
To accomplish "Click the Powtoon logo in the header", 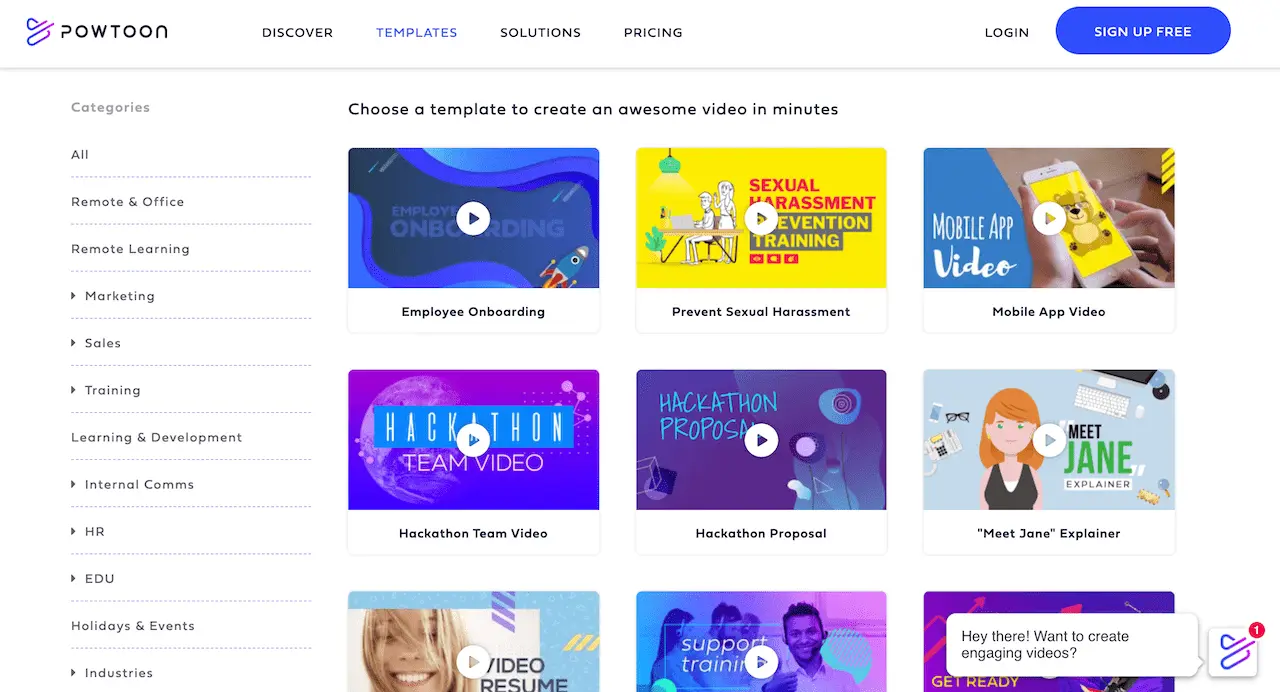I will click(97, 32).
